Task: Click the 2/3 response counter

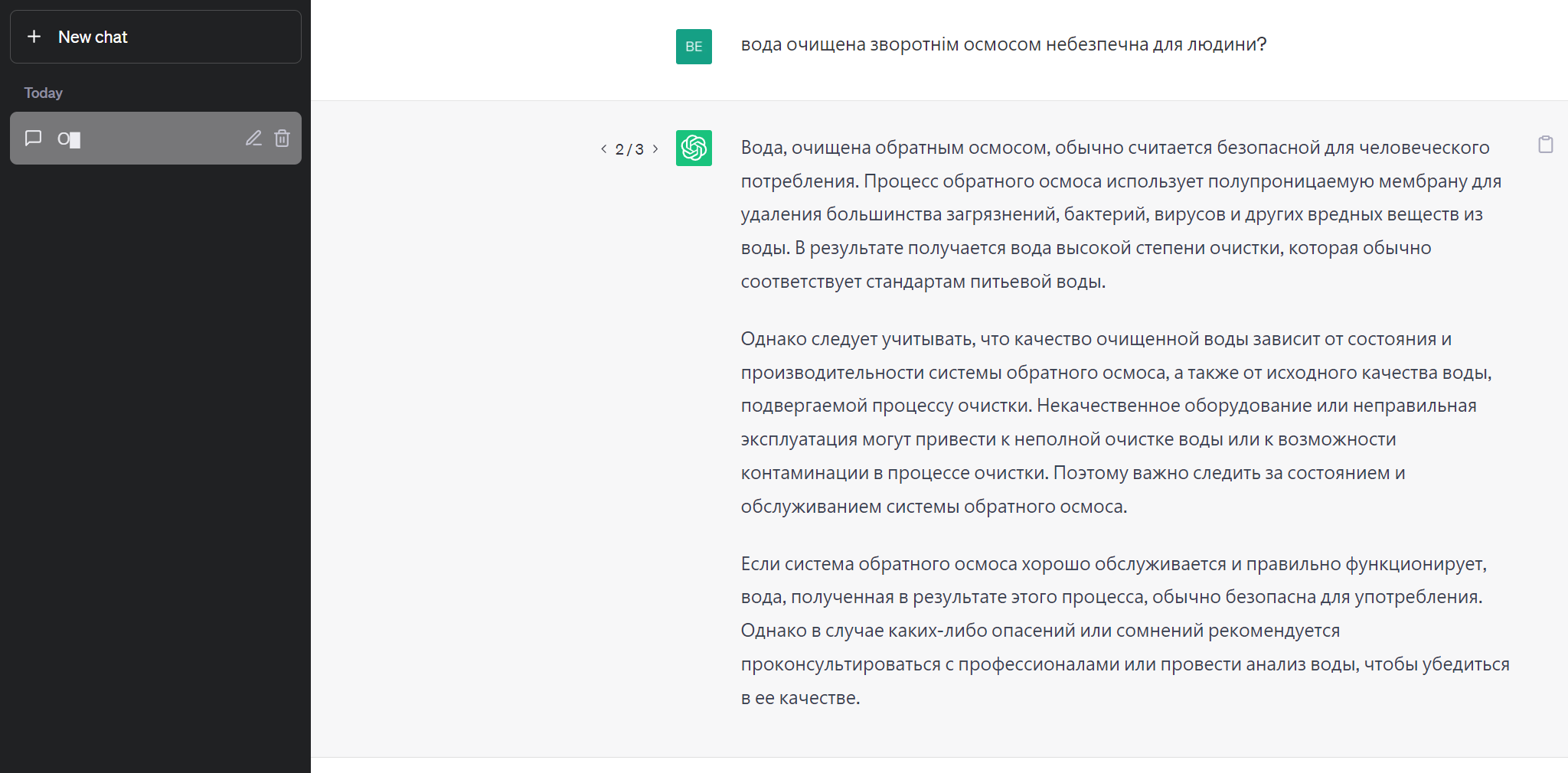Action: [x=629, y=149]
